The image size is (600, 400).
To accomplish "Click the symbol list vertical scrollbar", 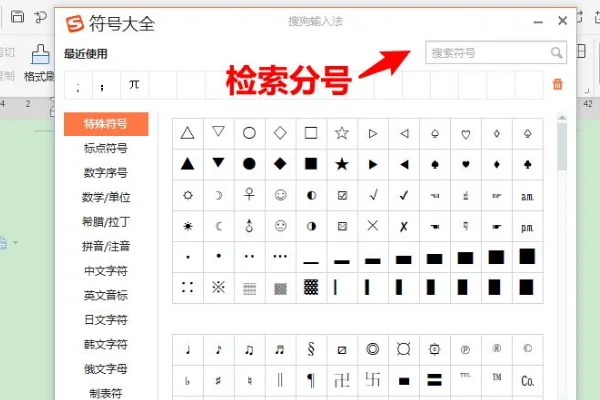I will pyautogui.click(x=562, y=147).
